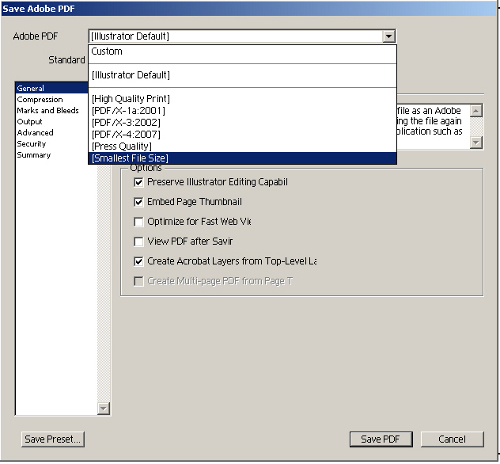Click the Save Preset button
Image resolution: width=500 pixels, height=464 pixels.
tap(53, 439)
